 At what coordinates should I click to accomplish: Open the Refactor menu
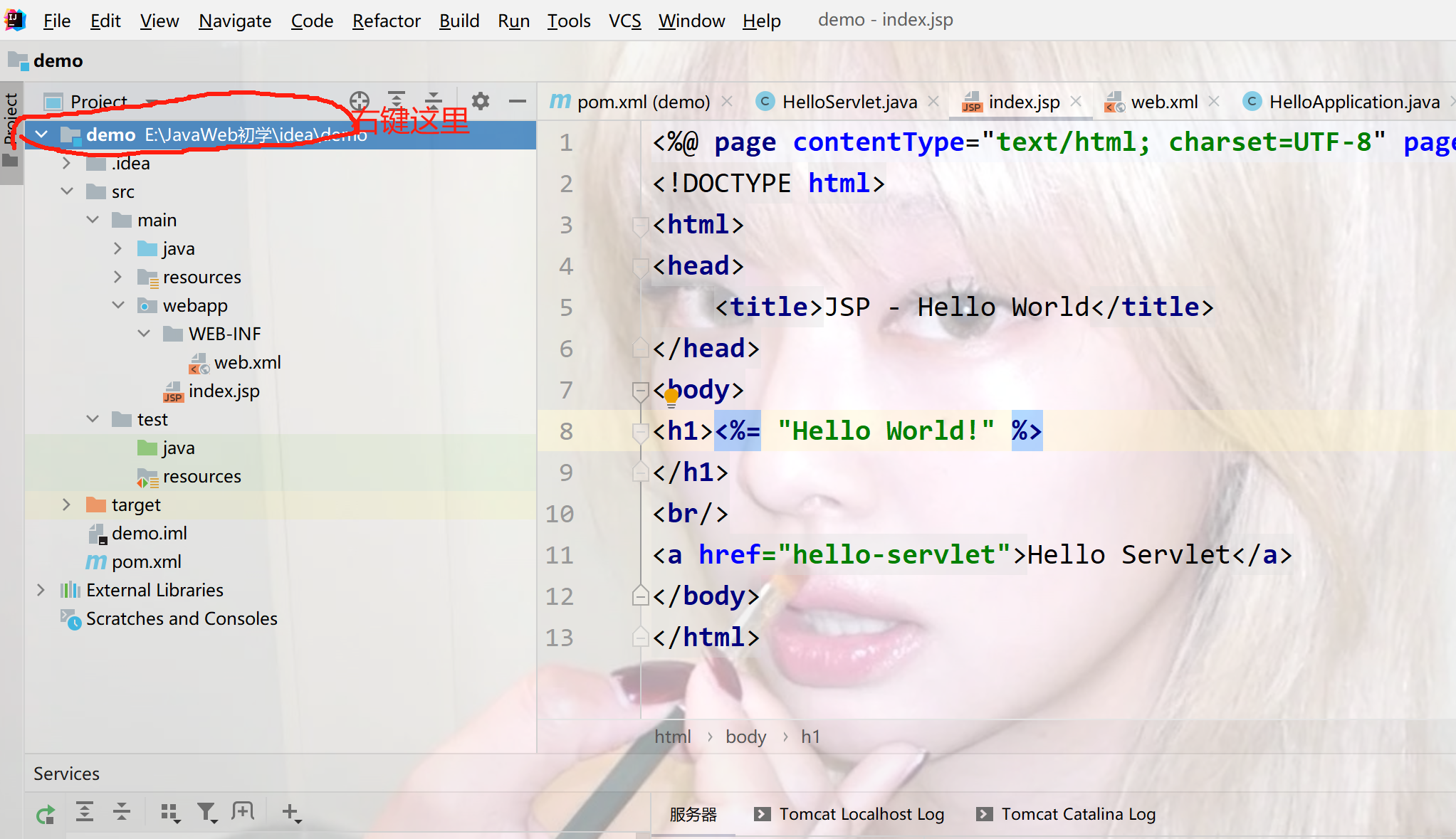tap(387, 21)
